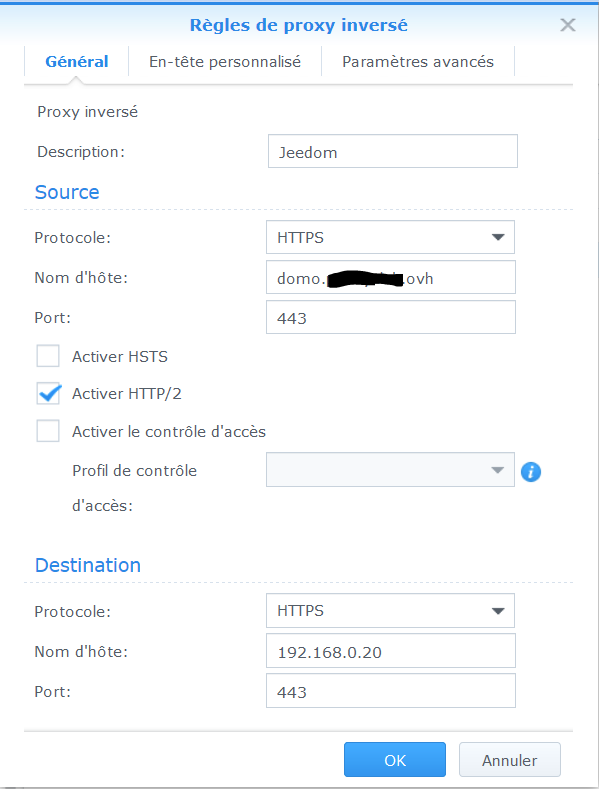Viewport: 599px width, 789px height.
Task: Close the reverse proxy rules dialog
Action: 567,25
